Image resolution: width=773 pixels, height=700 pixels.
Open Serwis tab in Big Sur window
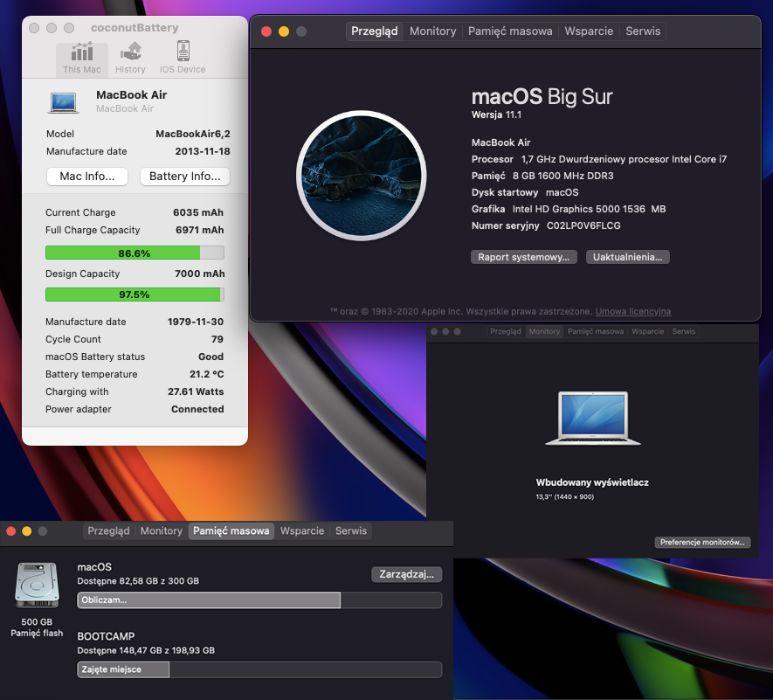click(x=643, y=31)
